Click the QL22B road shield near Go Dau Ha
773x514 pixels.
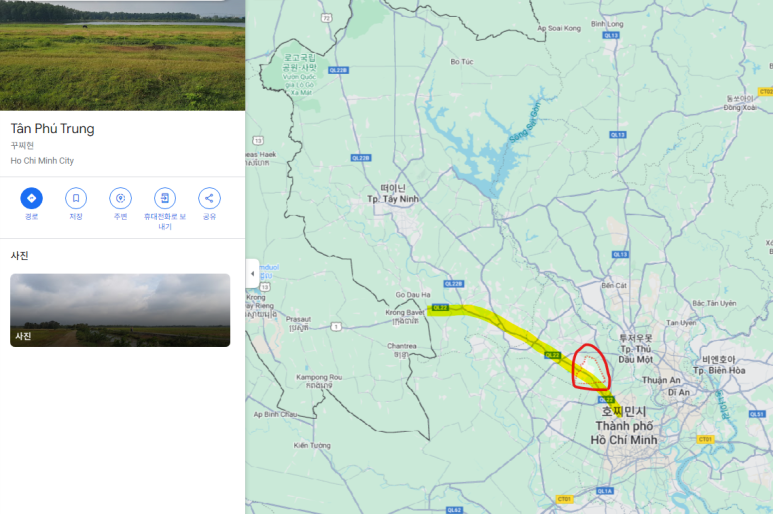click(454, 284)
